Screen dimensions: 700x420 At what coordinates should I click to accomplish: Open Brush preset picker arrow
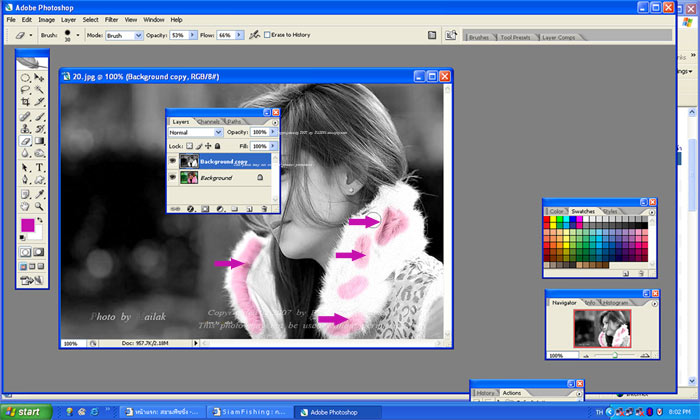(x=78, y=35)
